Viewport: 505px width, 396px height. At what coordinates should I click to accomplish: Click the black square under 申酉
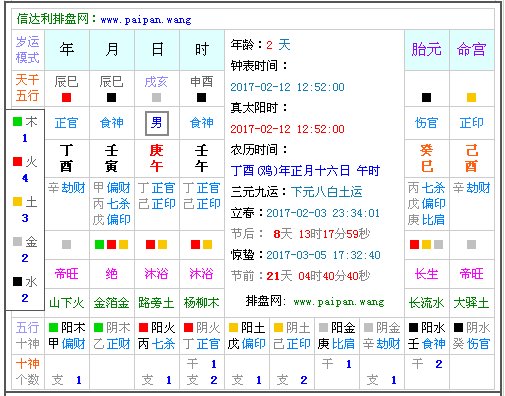[201, 98]
